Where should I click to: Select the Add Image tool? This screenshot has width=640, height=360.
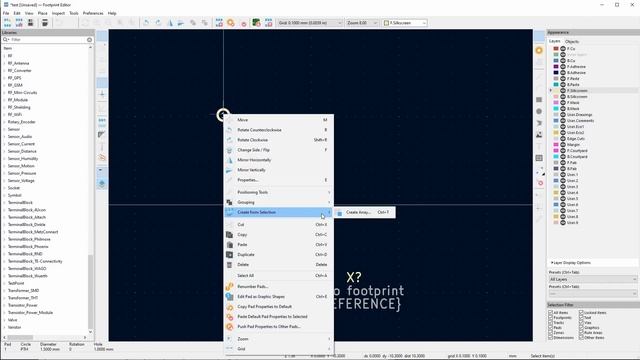(539, 135)
